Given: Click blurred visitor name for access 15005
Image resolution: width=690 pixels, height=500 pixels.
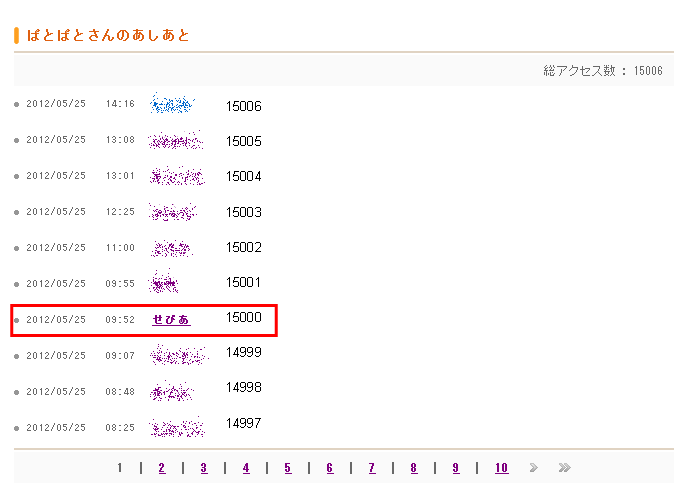Looking at the screenshot, I should pos(175,141).
